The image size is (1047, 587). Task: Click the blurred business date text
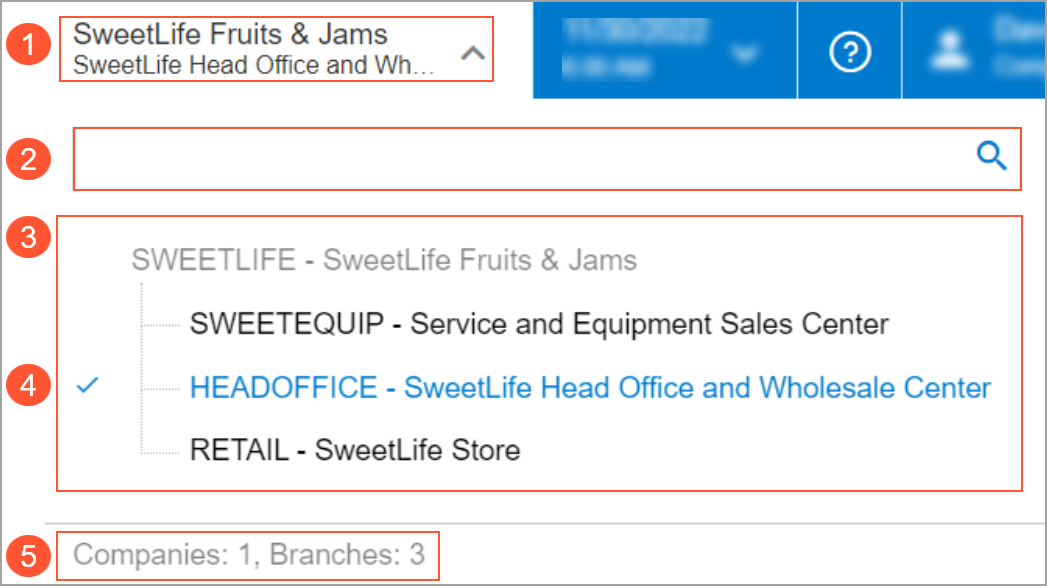click(635, 50)
